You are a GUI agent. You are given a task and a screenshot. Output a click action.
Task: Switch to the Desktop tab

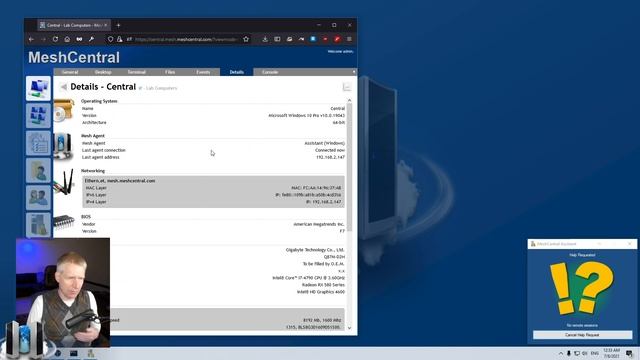coord(103,72)
